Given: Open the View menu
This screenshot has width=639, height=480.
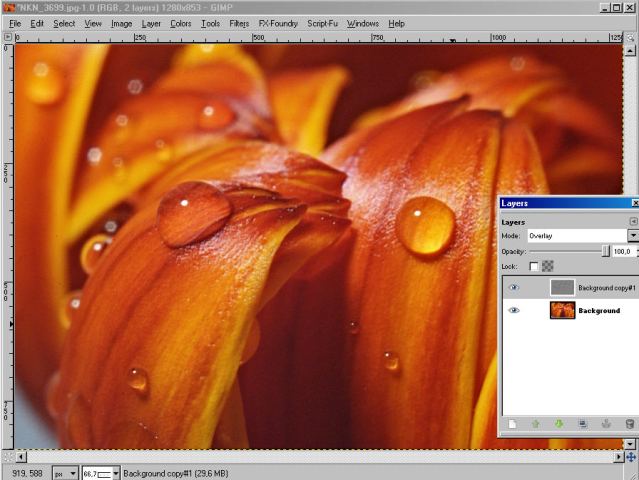Looking at the screenshot, I should pyautogui.click(x=93, y=24).
